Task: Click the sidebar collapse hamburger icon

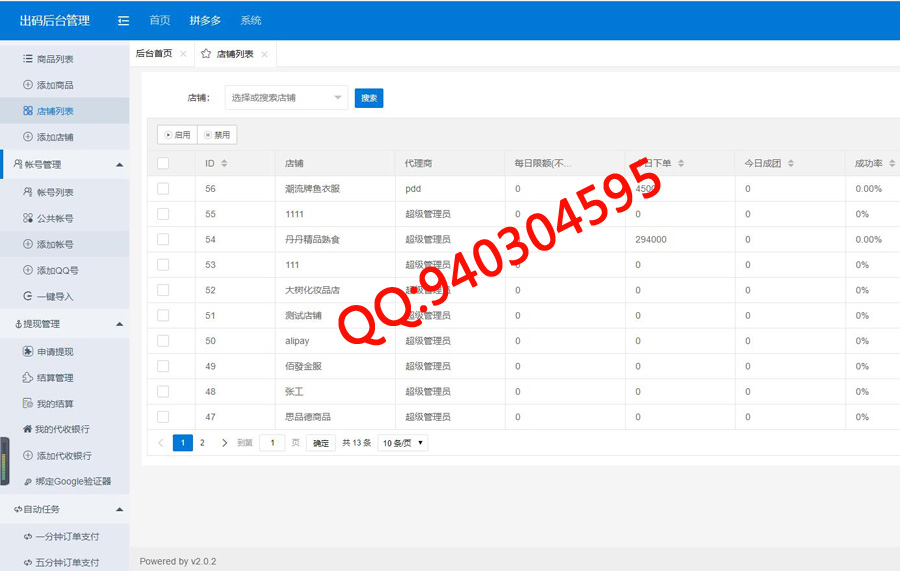Action: [123, 20]
